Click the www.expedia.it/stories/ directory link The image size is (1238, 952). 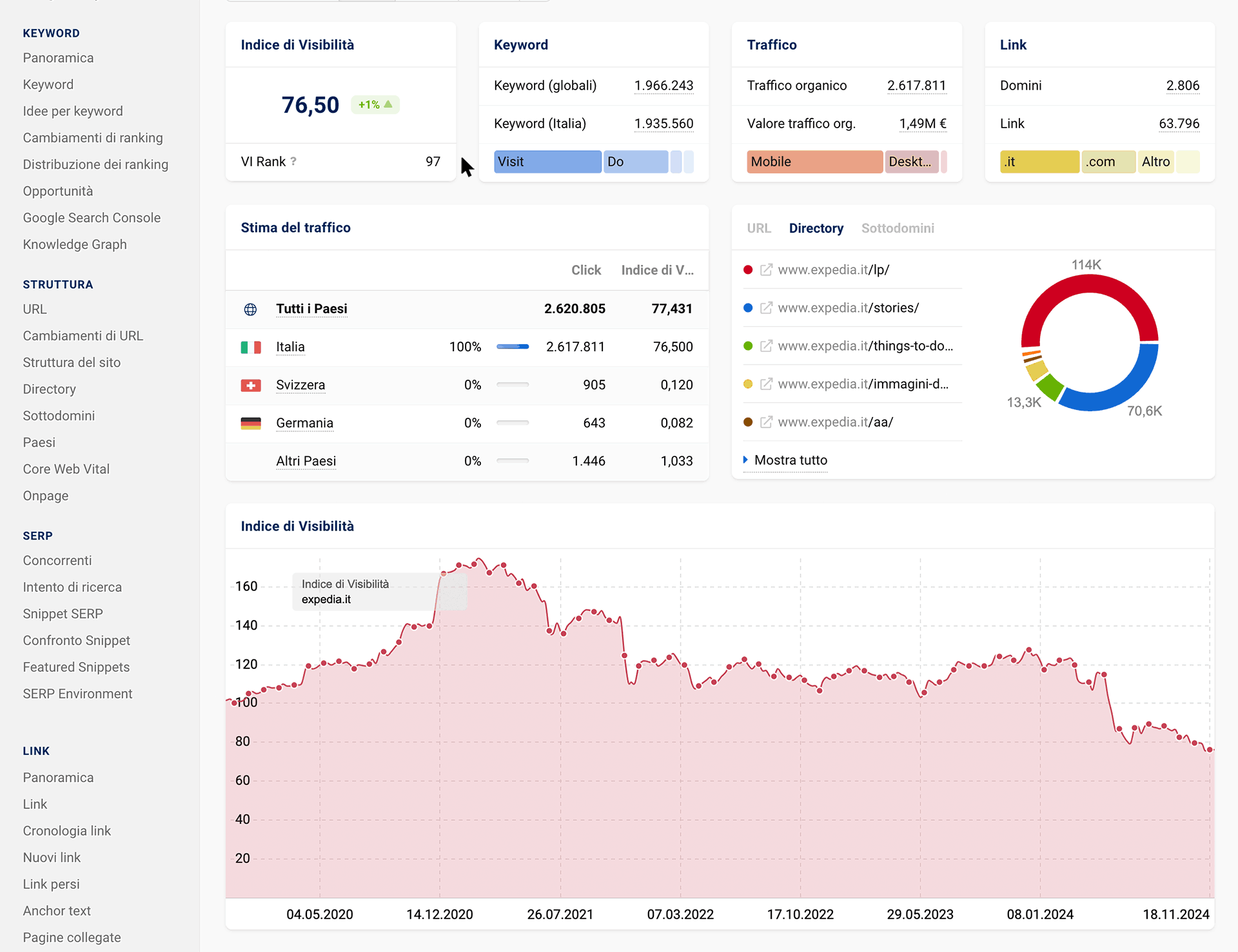click(x=848, y=308)
